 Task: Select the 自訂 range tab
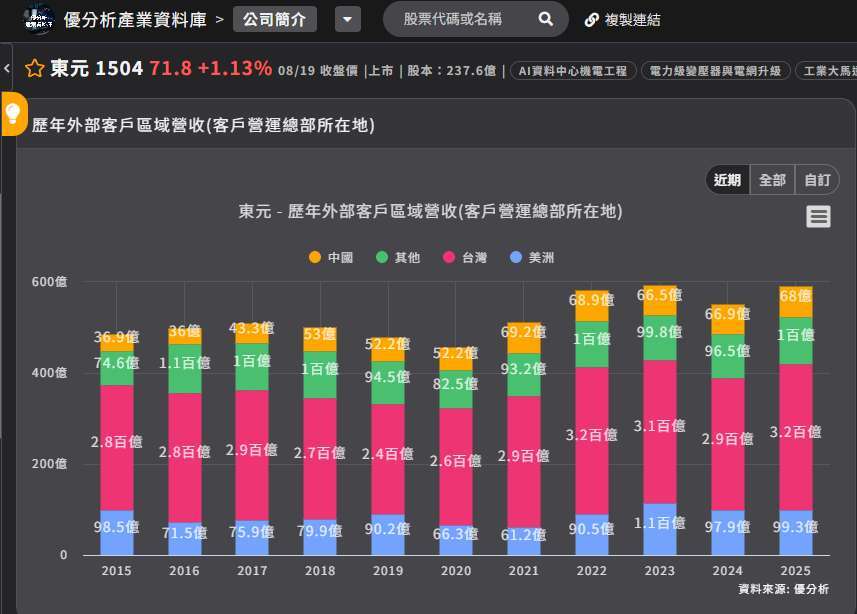point(817,180)
